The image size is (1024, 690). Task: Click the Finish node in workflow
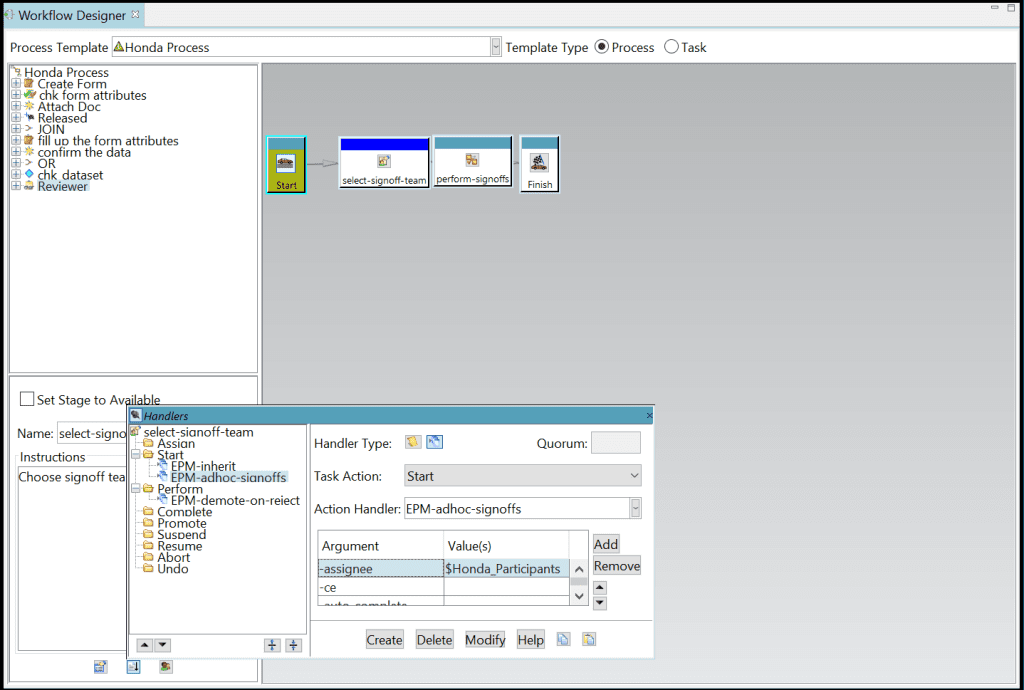(539, 164)
